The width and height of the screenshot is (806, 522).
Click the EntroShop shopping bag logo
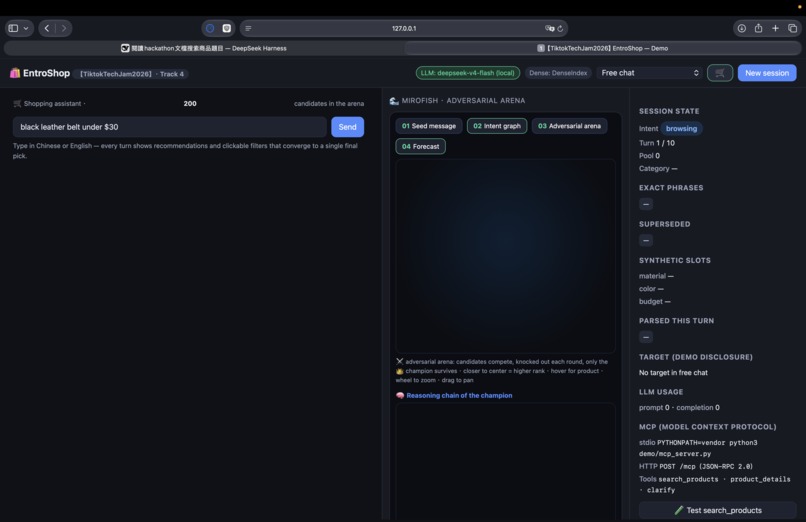point(15,73)
